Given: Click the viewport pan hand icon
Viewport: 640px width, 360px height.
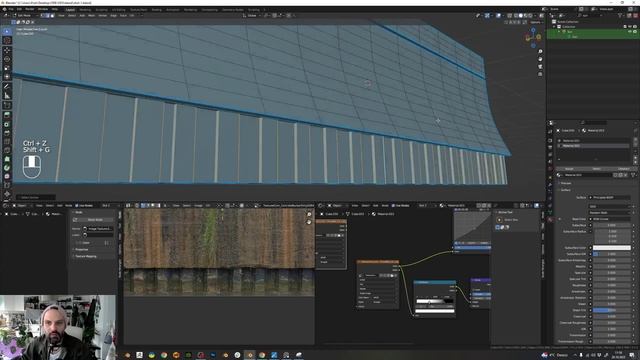Looking at the screenshot, I should [x=540, y=59].
